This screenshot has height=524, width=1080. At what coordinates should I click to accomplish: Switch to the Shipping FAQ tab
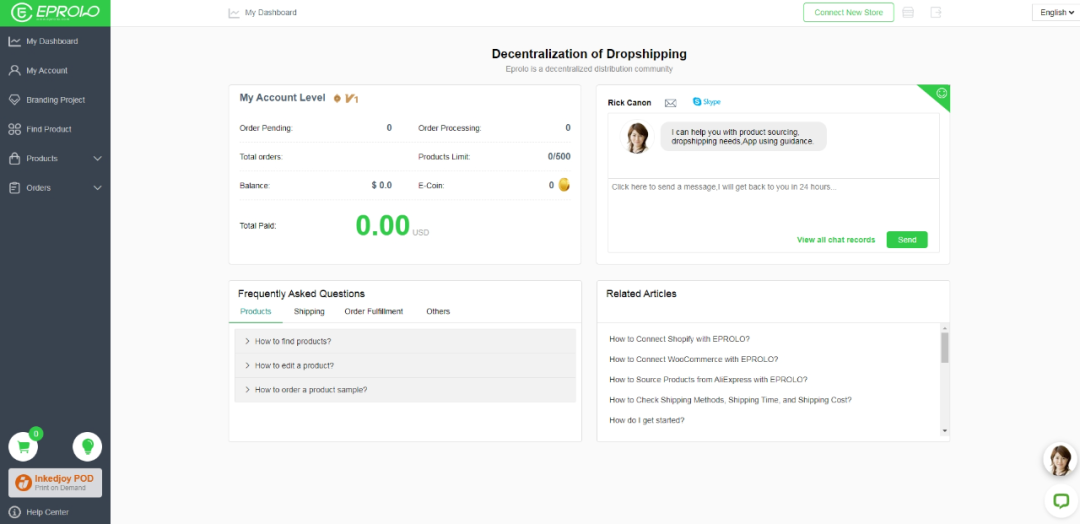pos(309,312)
